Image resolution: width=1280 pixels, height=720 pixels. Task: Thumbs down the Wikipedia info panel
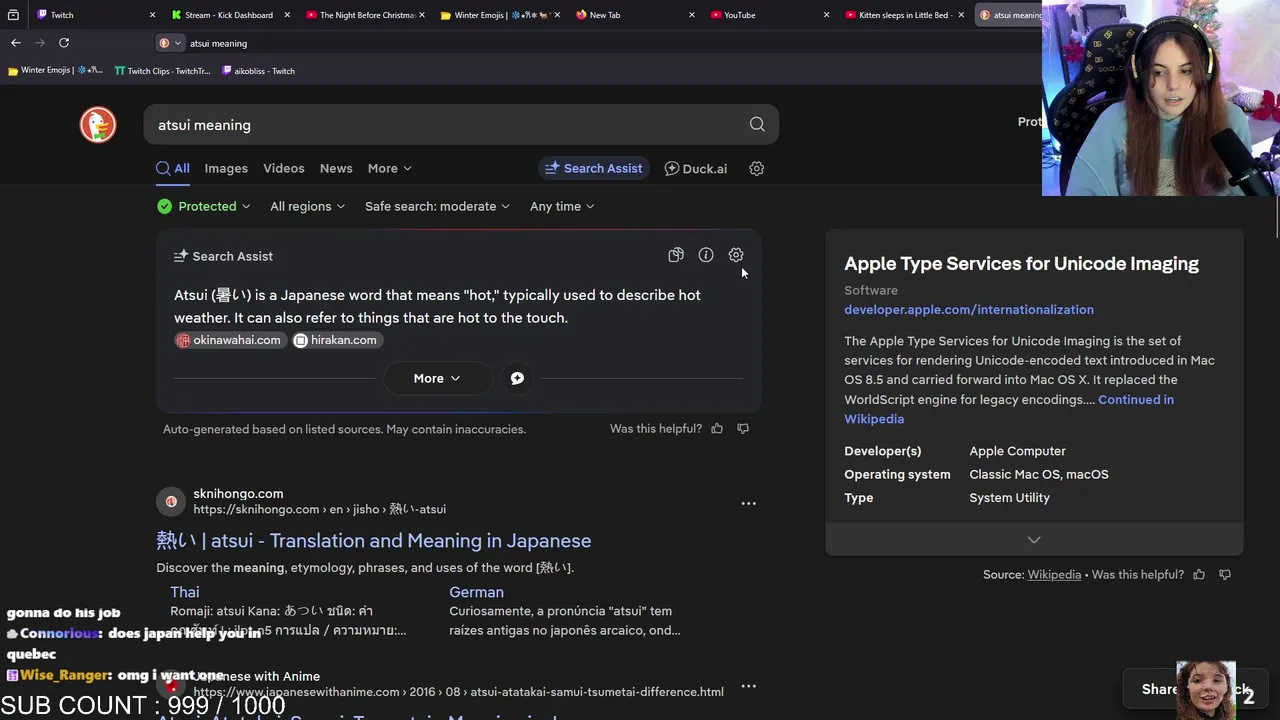pyautogui.click(x=1225, y=575)
